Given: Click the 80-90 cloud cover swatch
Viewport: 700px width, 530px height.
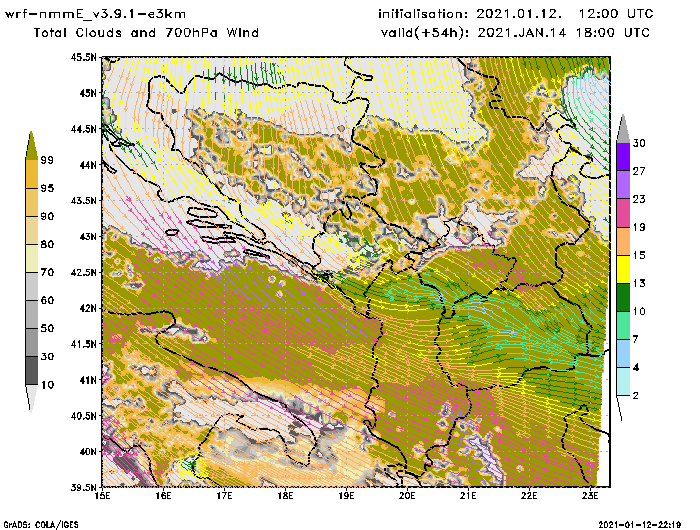Looking at the screenshot, I should (x=32, y=230).
